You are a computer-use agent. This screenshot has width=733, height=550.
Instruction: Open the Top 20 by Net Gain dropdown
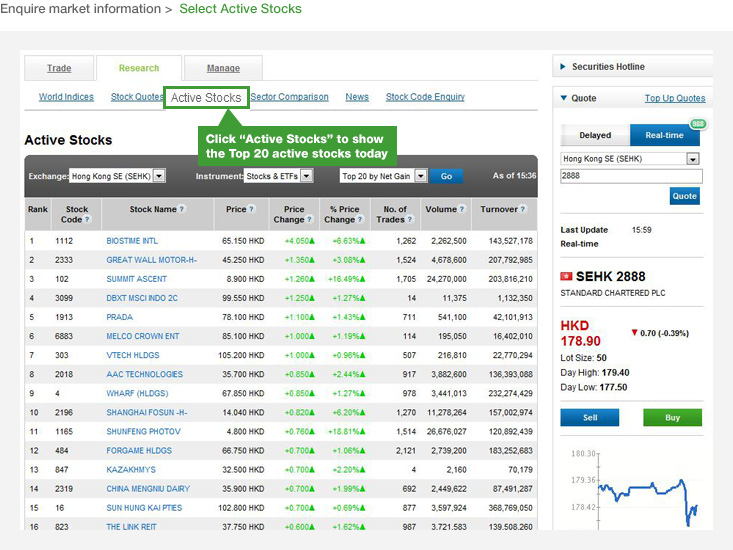point(421,176)
